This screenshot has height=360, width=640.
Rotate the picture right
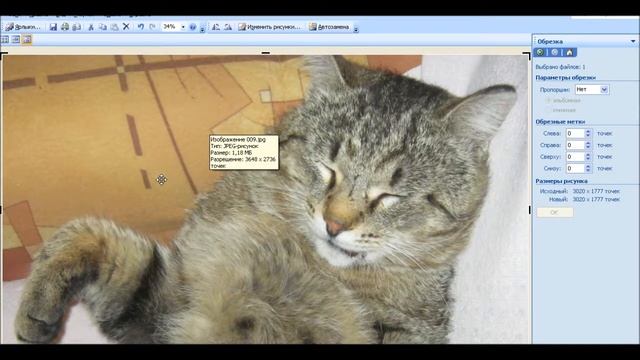[228, 27]
